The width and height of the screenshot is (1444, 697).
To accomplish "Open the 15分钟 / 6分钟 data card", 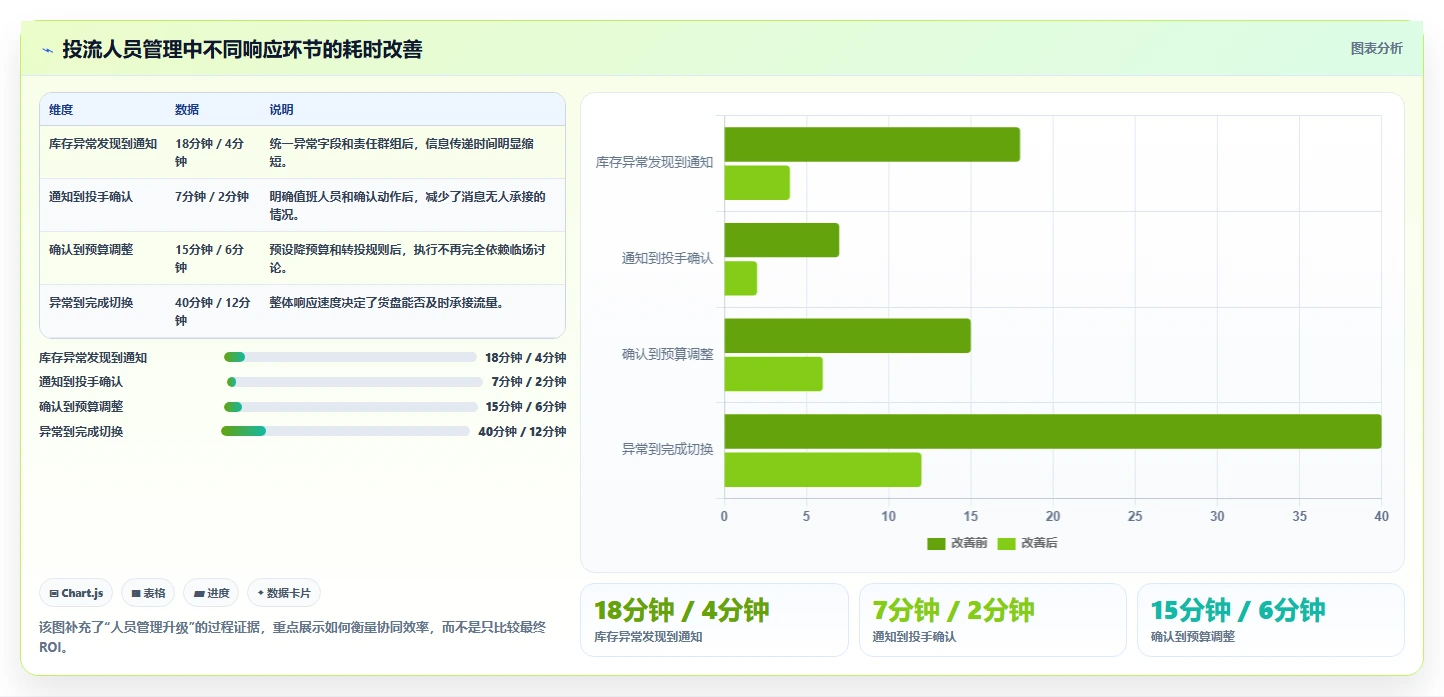I will (x=1271, y=620).
